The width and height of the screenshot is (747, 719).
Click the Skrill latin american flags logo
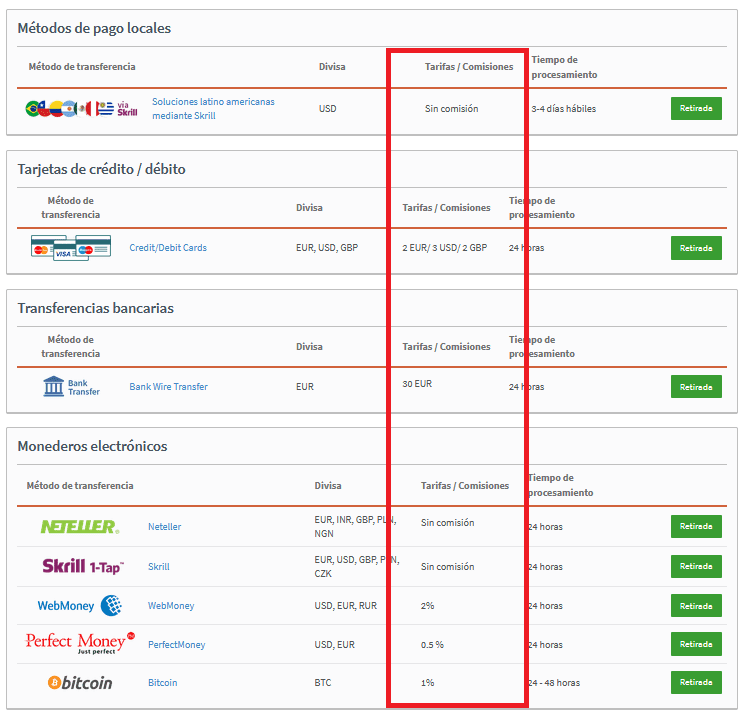pyautogui.click(x=81, y=108)
